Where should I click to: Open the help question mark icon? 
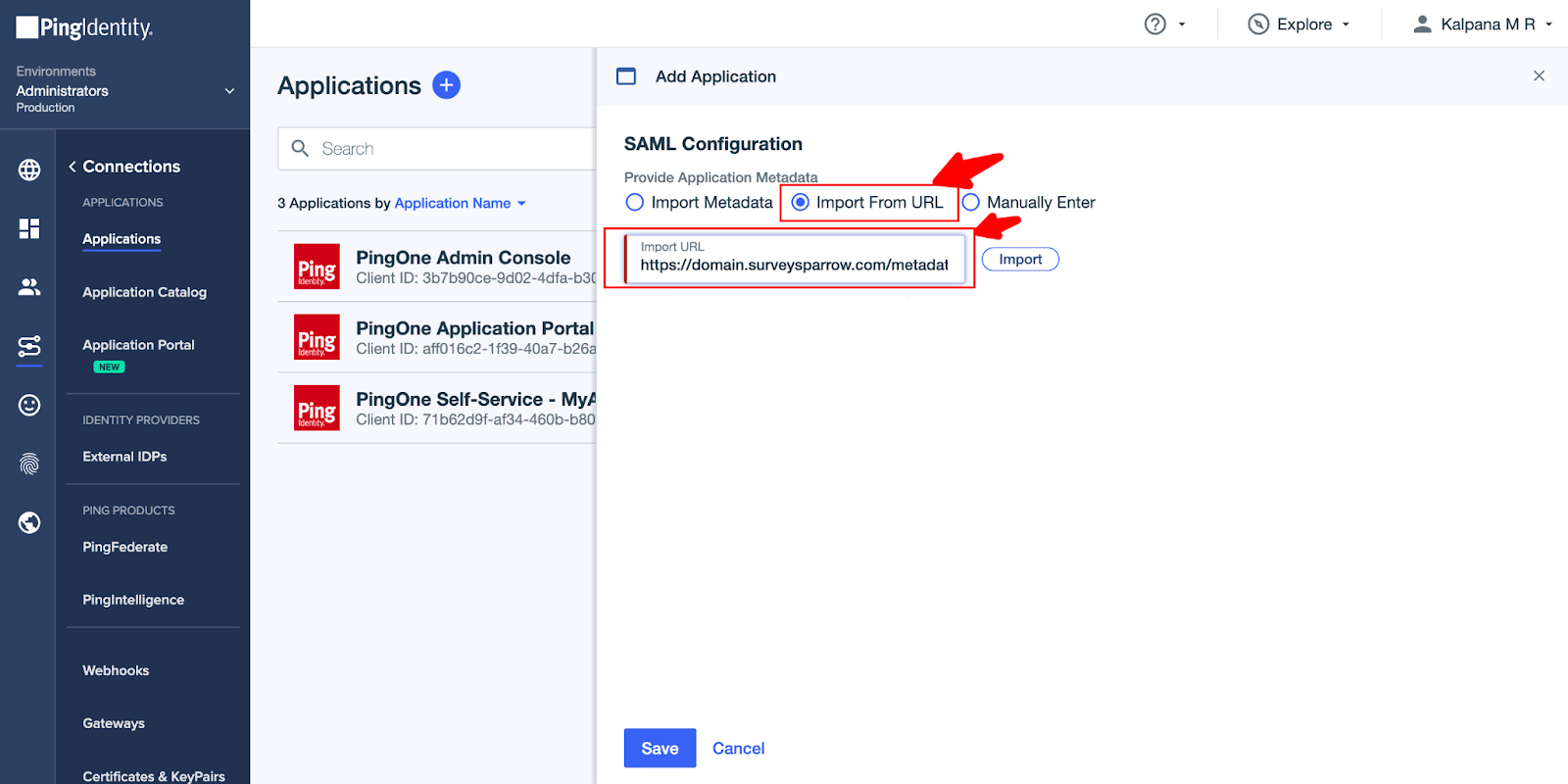[1155, 24]
